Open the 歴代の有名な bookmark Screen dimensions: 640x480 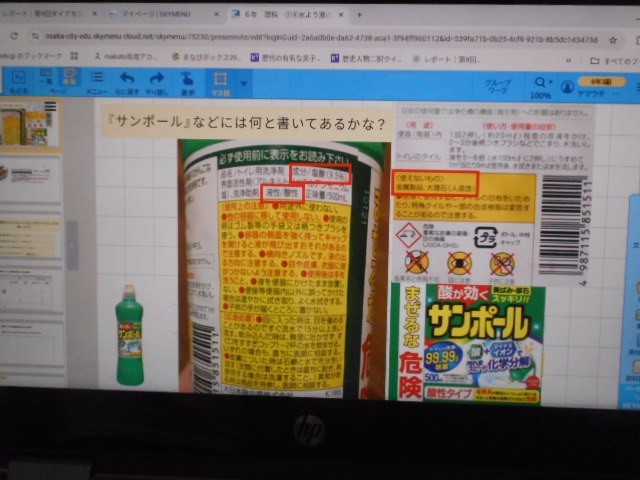click(x=284, y=58)
